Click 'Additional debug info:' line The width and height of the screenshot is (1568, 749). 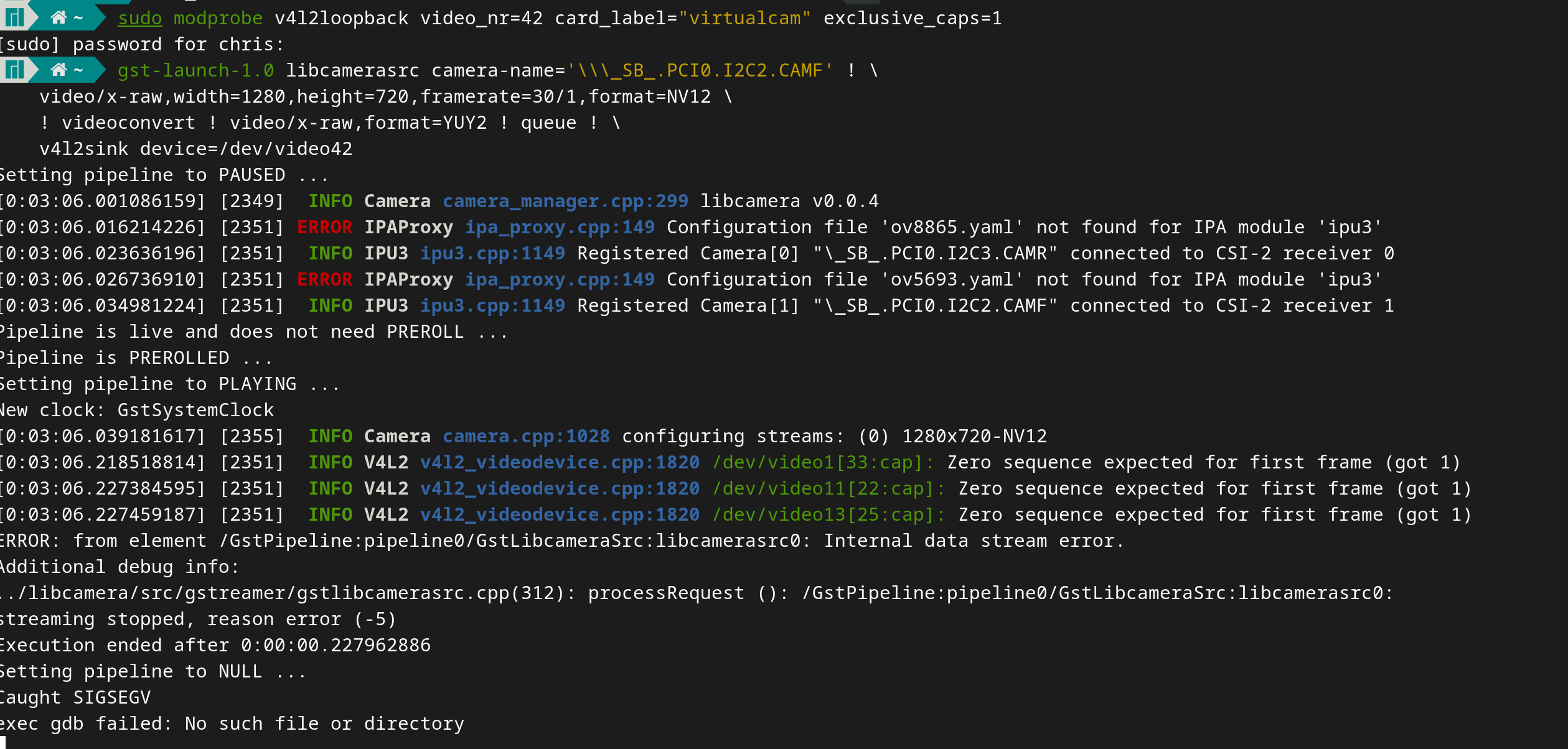click(x=120, y=567)
